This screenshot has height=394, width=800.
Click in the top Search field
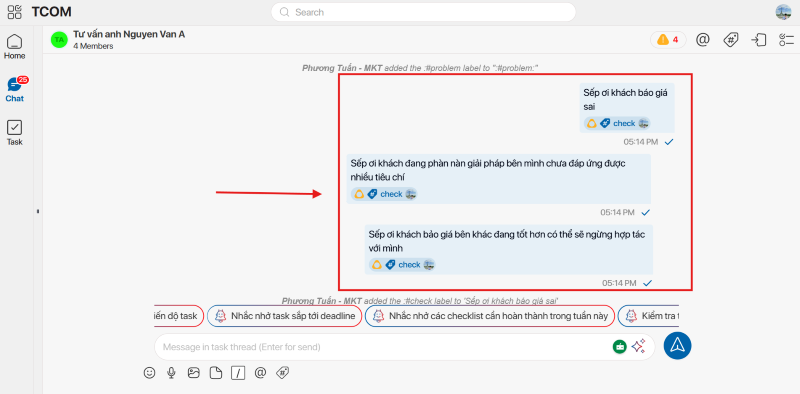point(423,12)
